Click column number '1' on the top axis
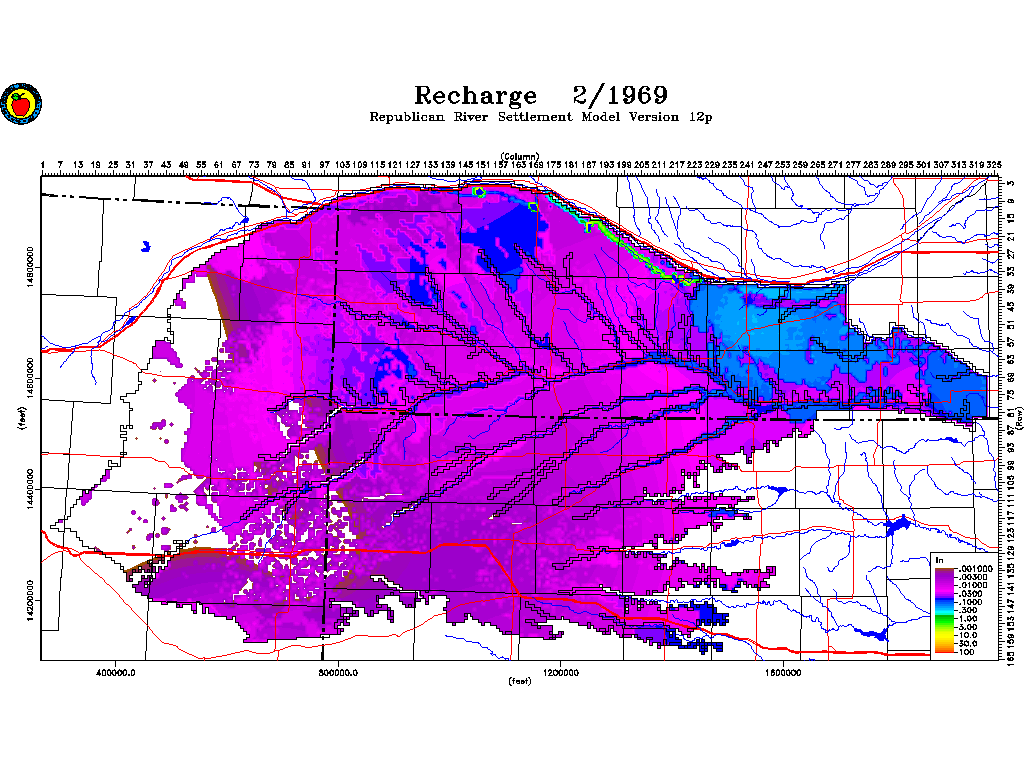 coord(42,165)
